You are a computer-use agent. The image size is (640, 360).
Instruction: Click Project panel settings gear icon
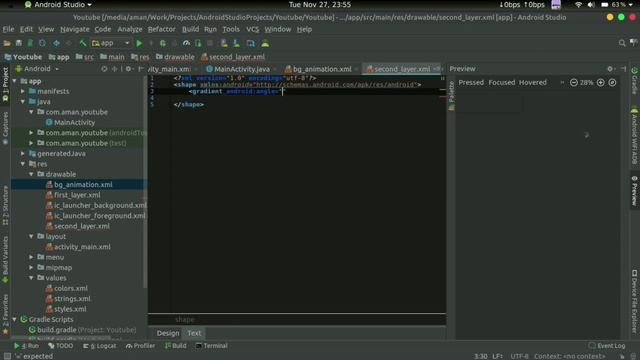click(128, 69)
